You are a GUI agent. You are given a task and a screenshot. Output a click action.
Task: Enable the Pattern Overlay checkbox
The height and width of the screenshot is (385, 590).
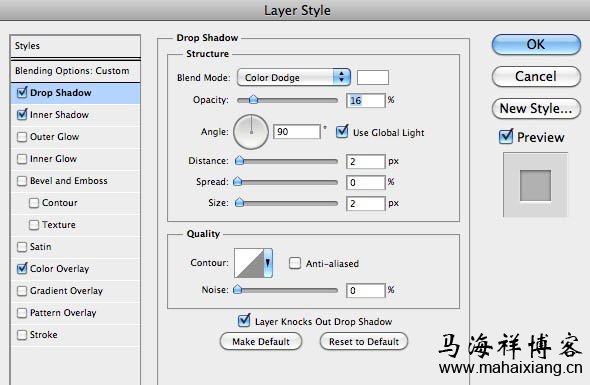pyautogui.click(x=22, y=313)
